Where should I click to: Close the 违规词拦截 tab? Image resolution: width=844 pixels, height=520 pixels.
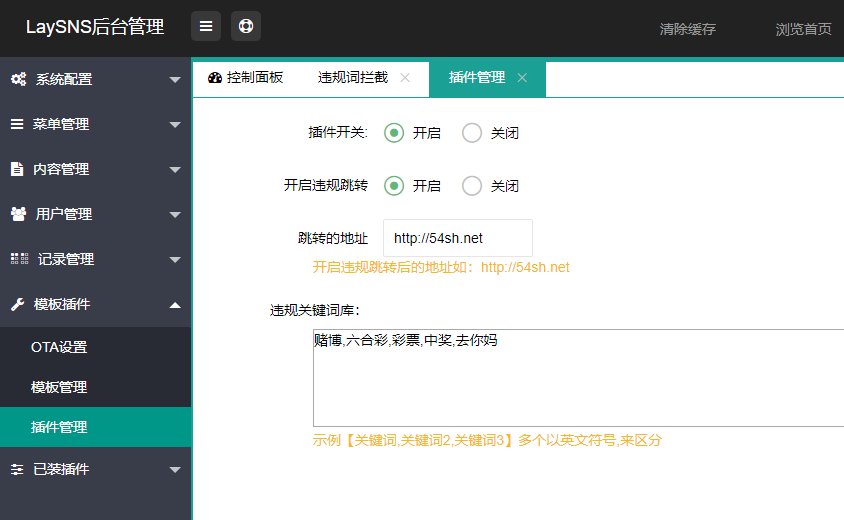(x=405, y=78)
